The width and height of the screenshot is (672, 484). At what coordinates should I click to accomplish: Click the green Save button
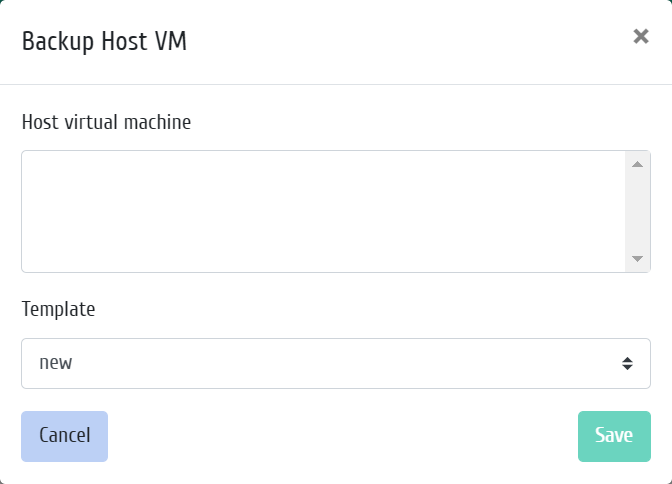(x=614, y=436)
